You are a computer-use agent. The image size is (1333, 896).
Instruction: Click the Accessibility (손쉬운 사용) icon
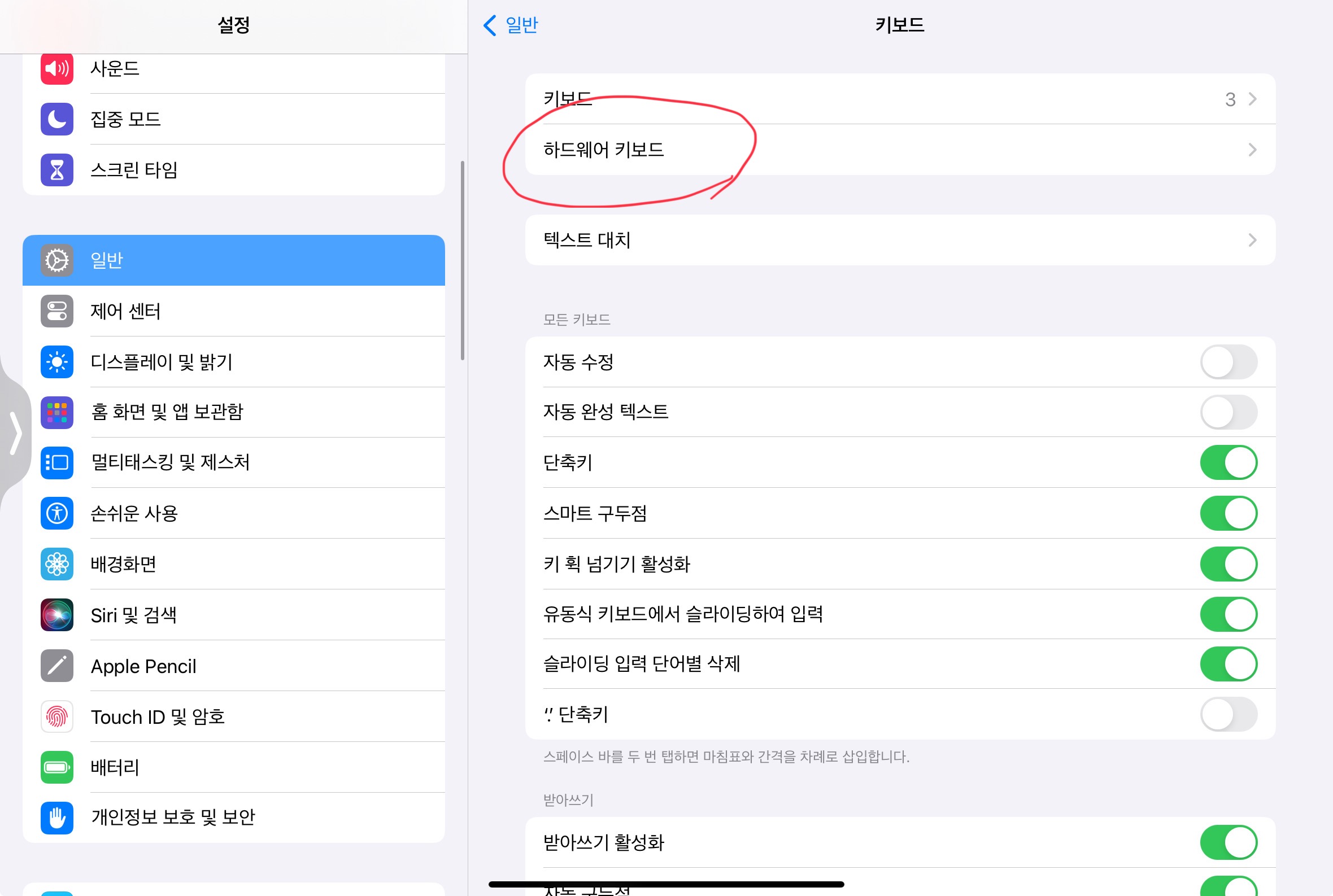pyautogui.click(x=56, y=513)
